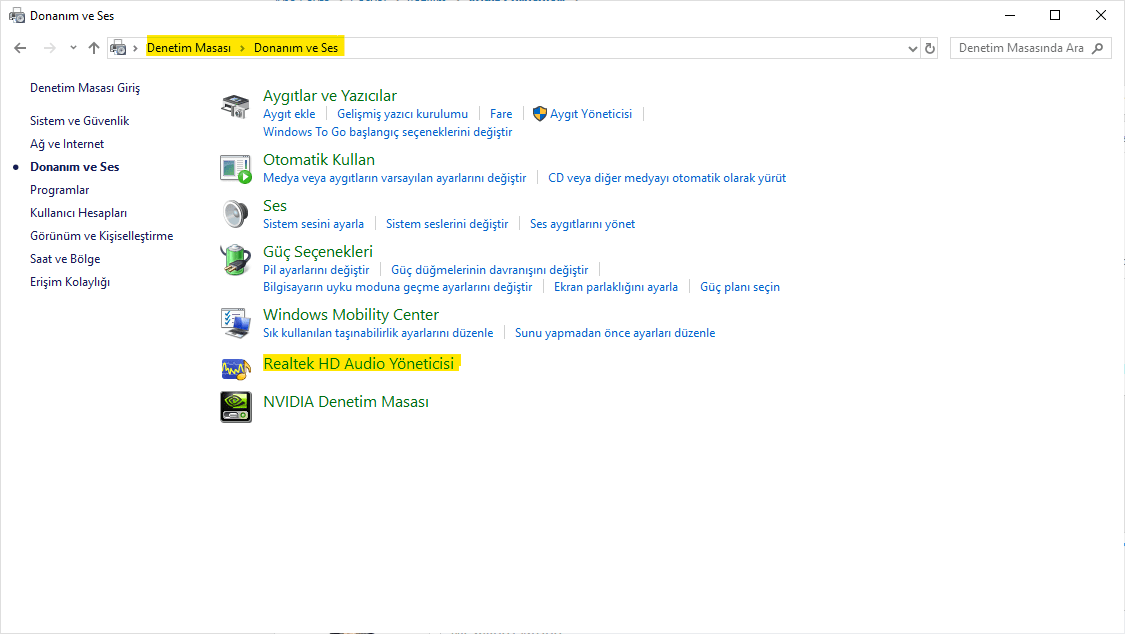Open the recent locations dropdown arrow
Viewport: 1125px width, 634px height.
(x=73, y=48)
